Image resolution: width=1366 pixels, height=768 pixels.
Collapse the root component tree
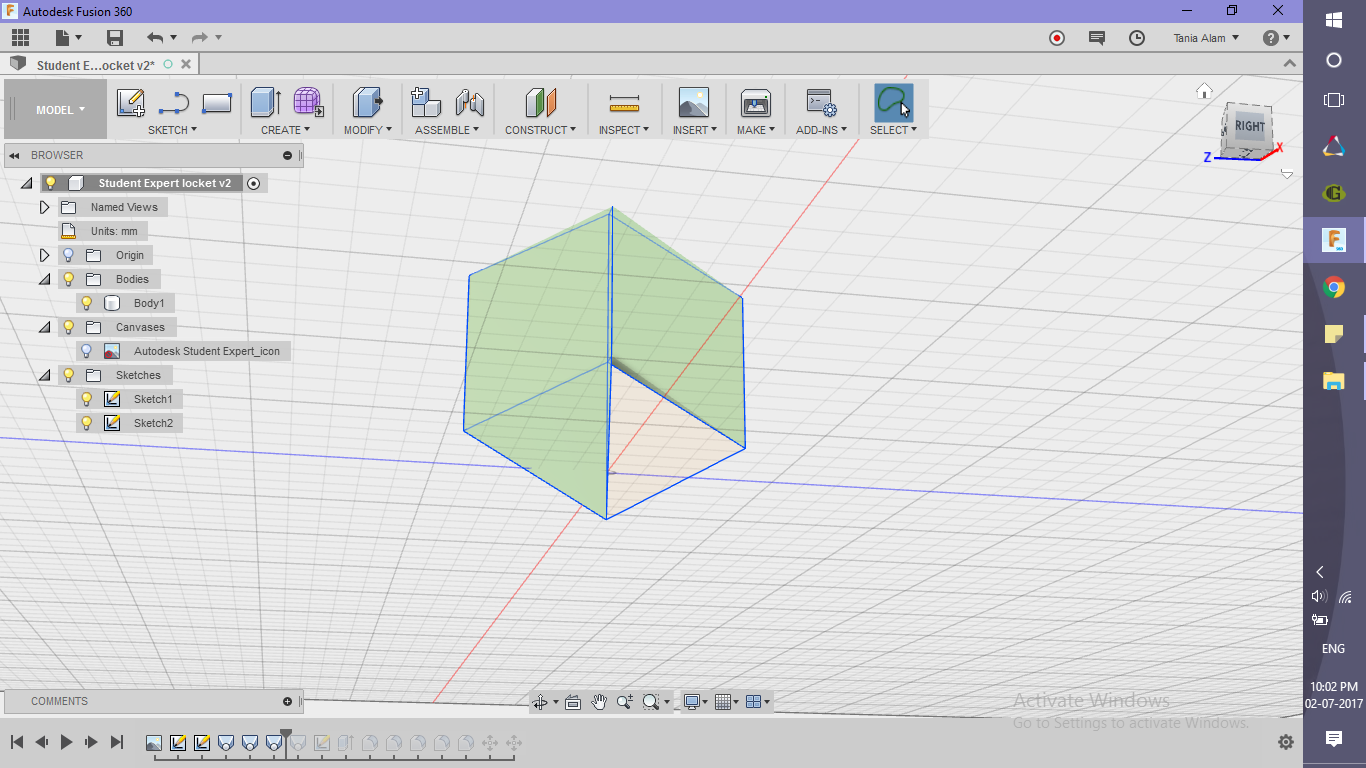(x=26, y=184)
